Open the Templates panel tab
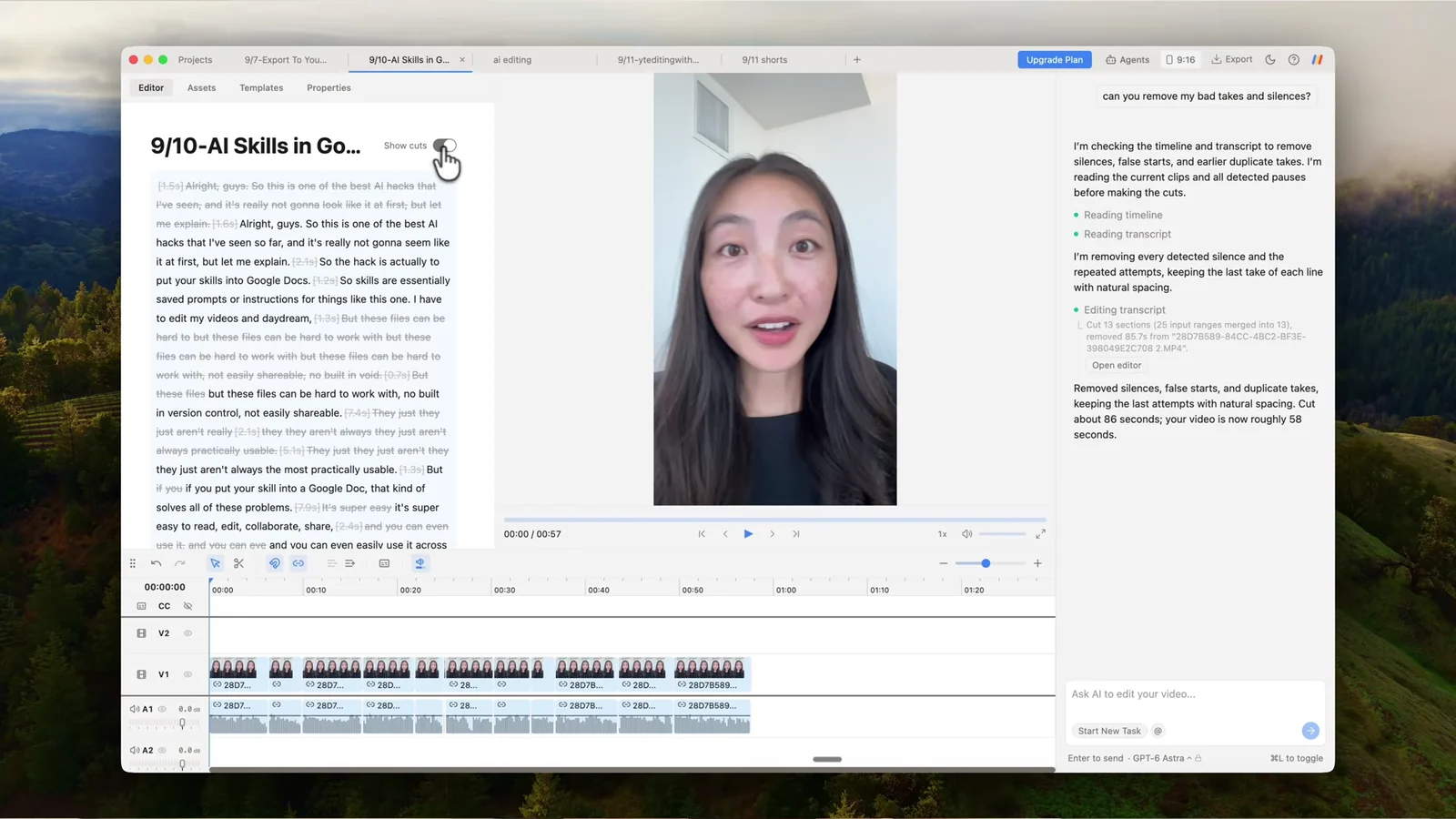The width and height of the screenshot is (1456, 819). coord(261,88)
